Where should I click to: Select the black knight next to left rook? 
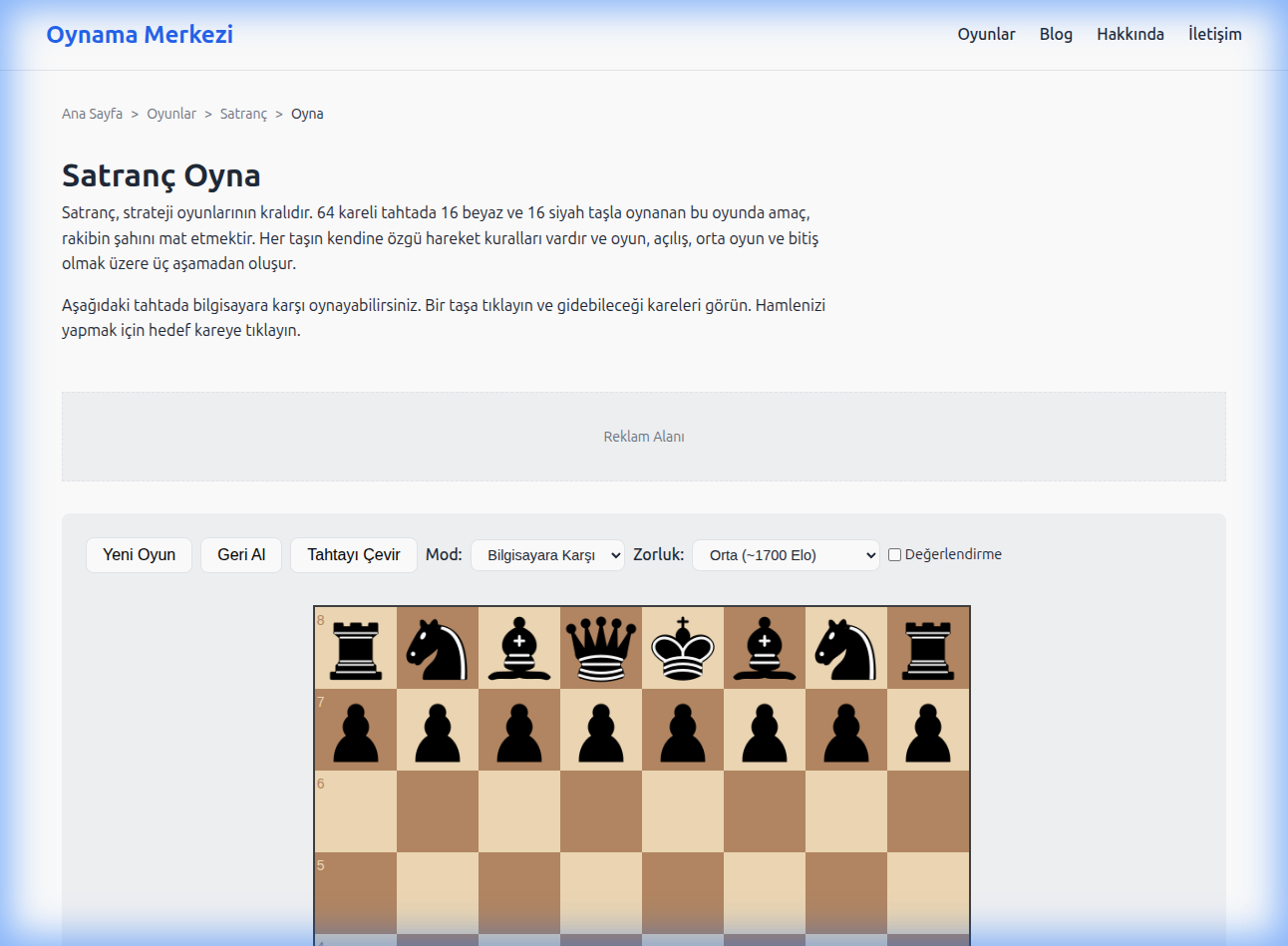(x=438, y=648)
